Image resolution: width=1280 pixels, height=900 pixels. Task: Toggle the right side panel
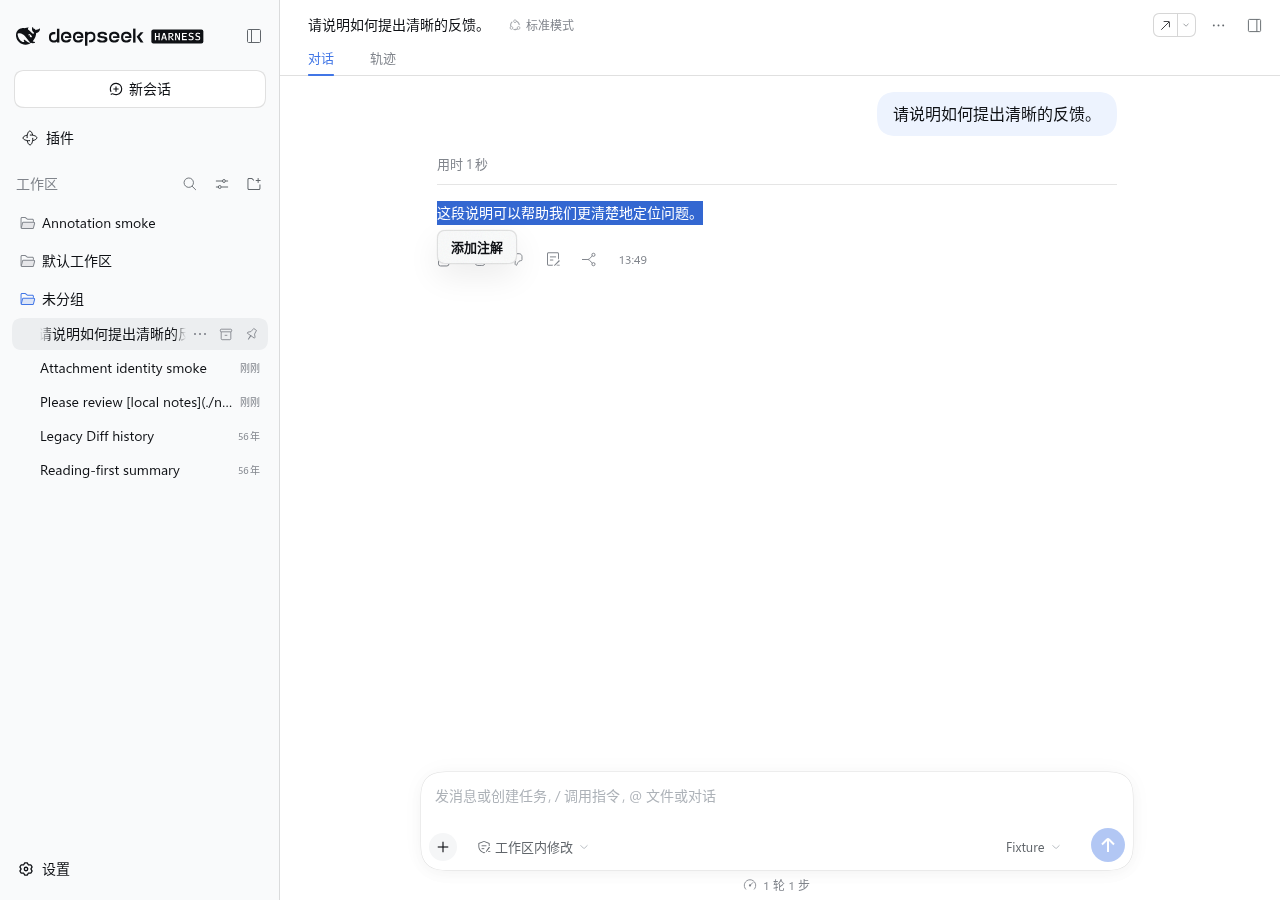point(1254,25)
